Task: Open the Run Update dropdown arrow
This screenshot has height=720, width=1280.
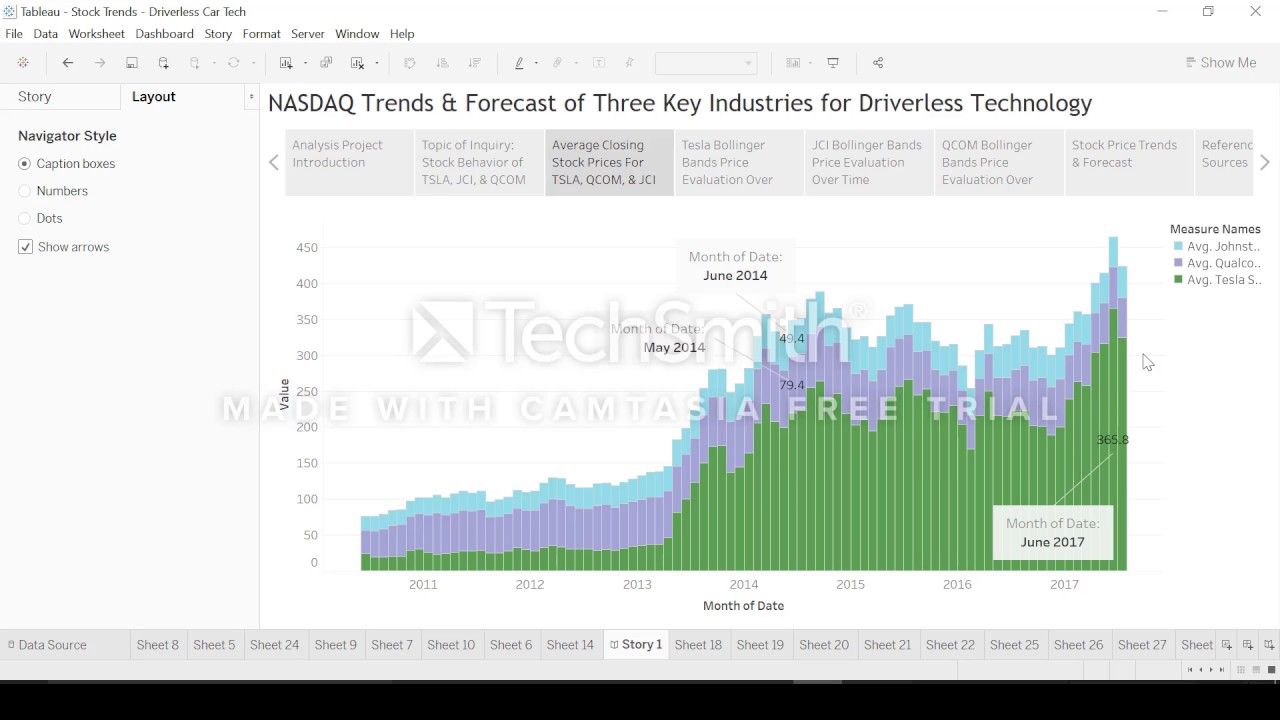Action: 253,63
